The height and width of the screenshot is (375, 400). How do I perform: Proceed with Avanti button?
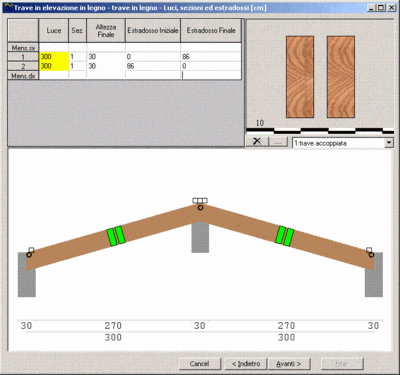[289, 364]
